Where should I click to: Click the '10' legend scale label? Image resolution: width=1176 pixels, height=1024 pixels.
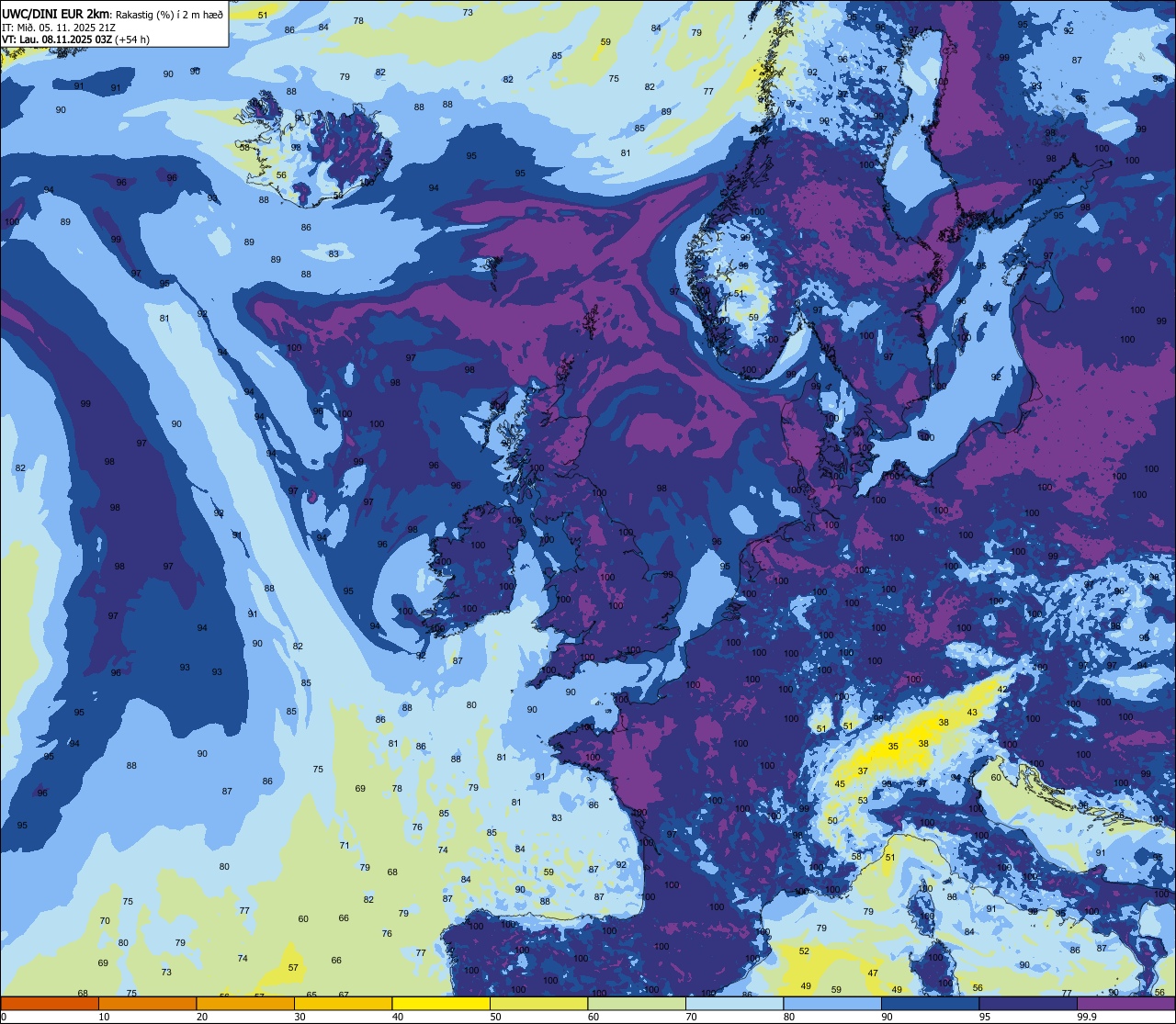click(x=104, y=1017)
